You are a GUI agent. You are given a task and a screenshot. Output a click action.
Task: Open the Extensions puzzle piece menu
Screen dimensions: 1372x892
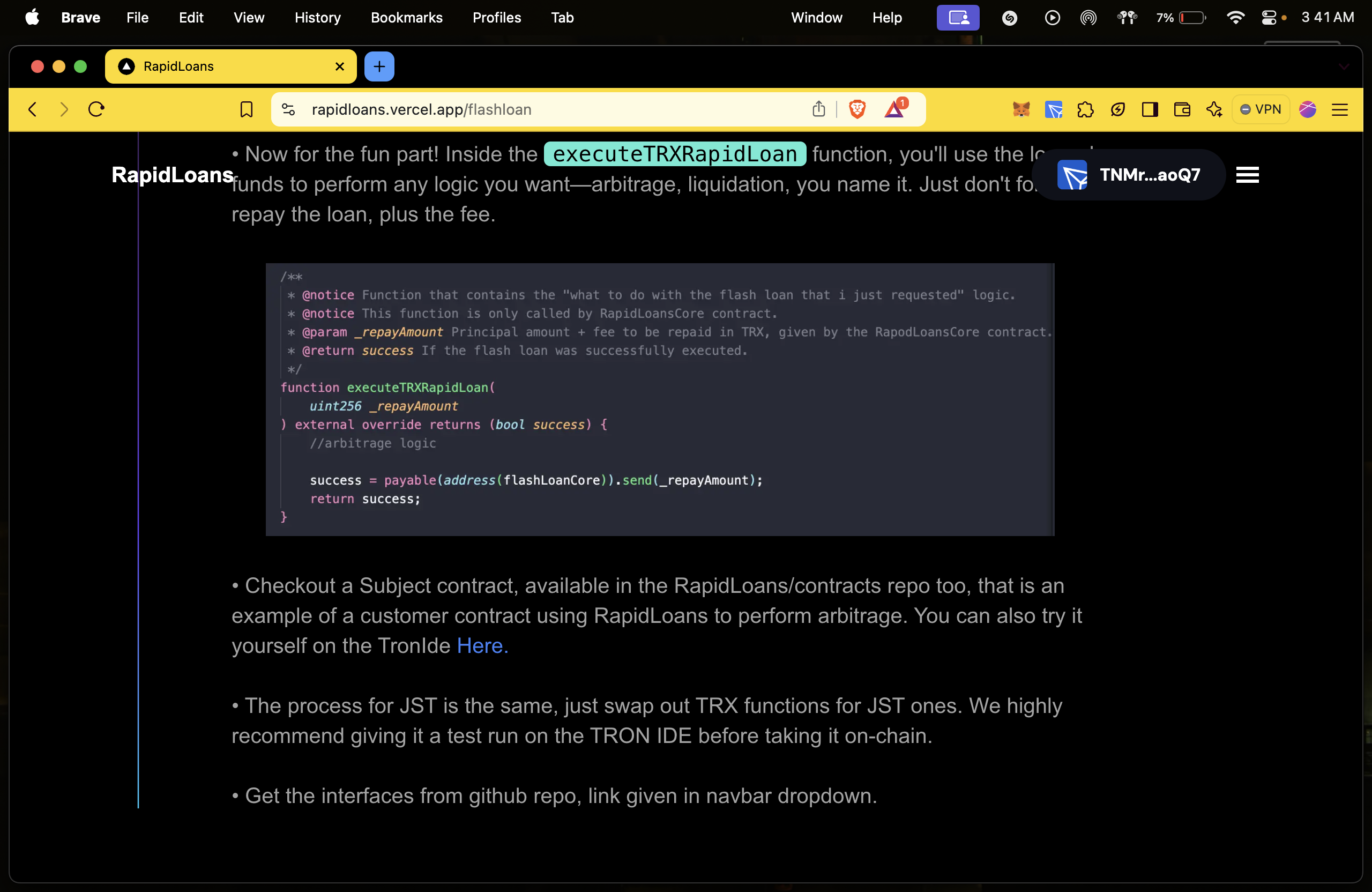coord(1085,109)
